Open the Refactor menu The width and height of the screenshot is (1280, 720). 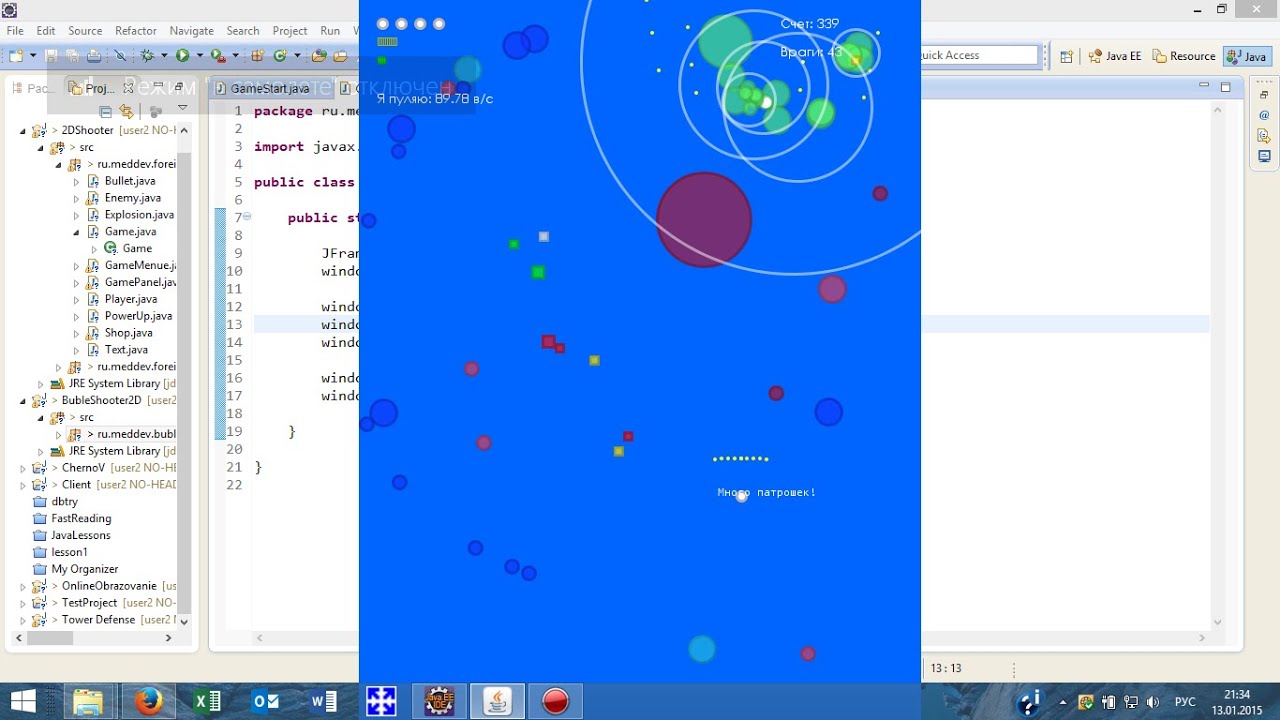click(x=135, y=31)
